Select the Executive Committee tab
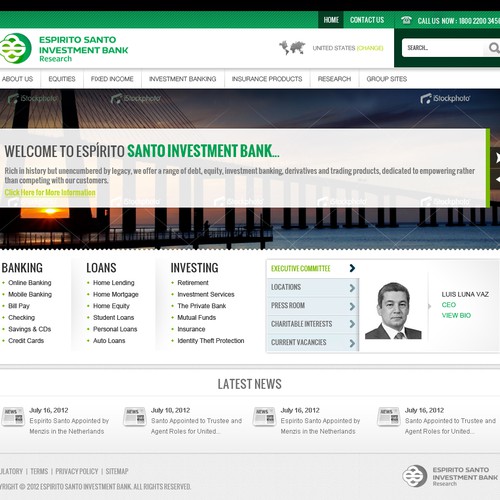 click(x=312, y=269)
